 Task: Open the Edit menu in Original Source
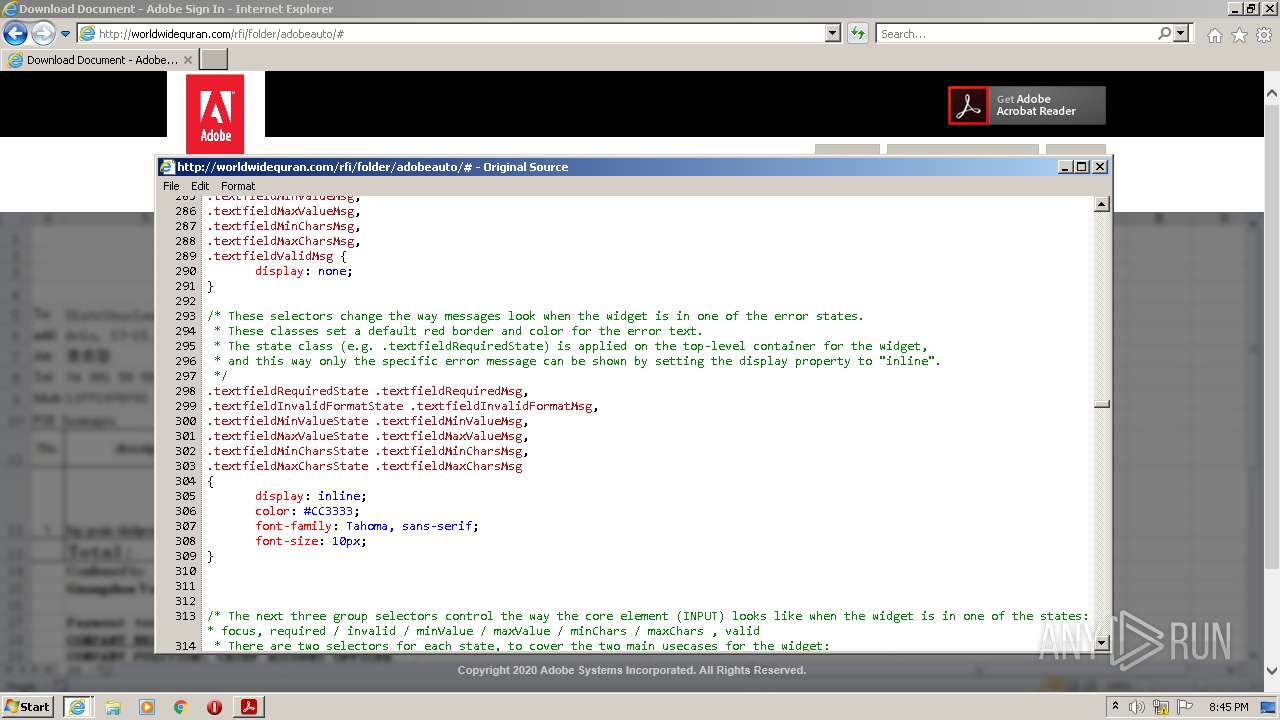point(200,186)
